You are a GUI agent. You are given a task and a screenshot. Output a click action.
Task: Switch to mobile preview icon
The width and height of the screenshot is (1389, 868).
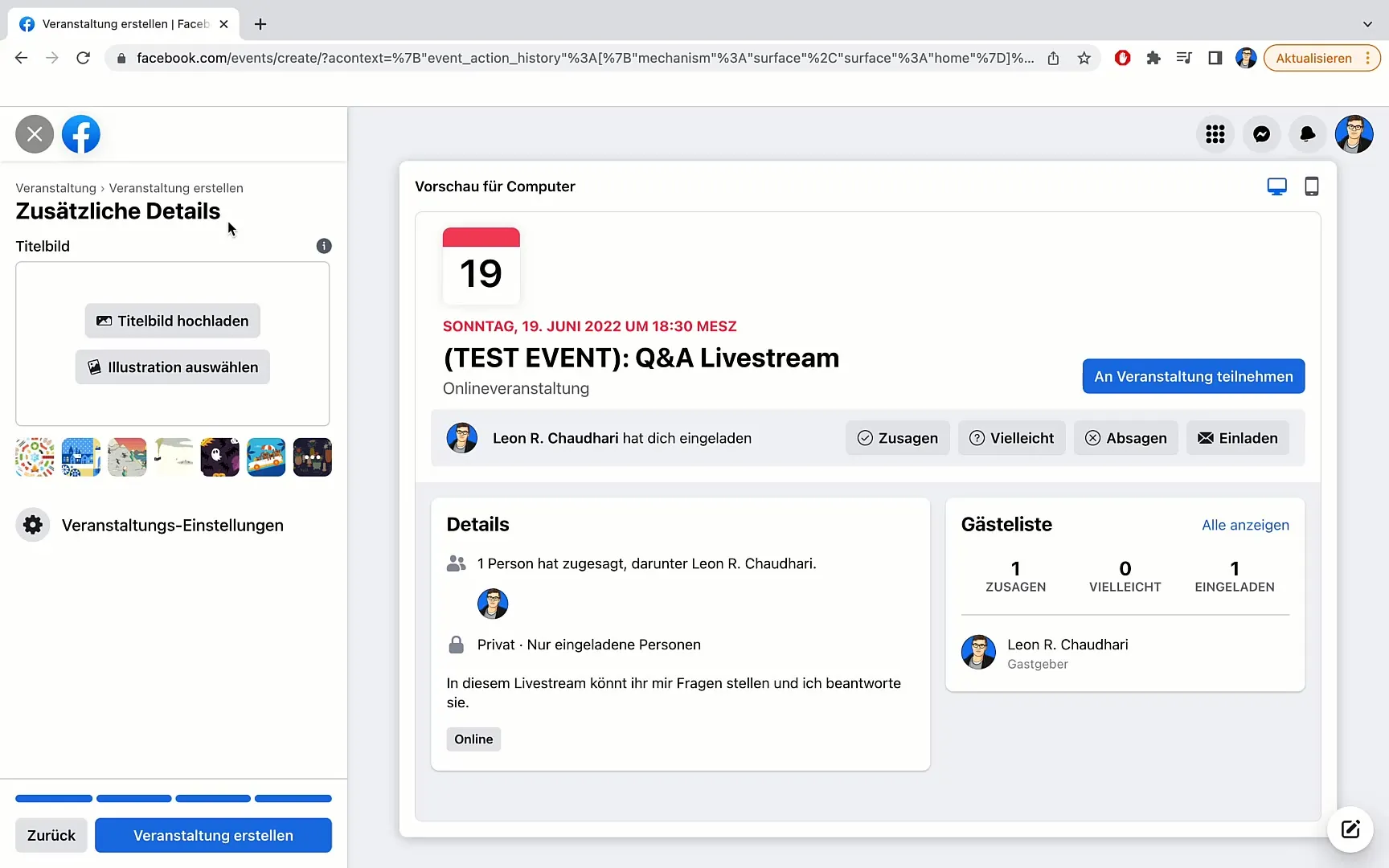(x=1312, y=186)
